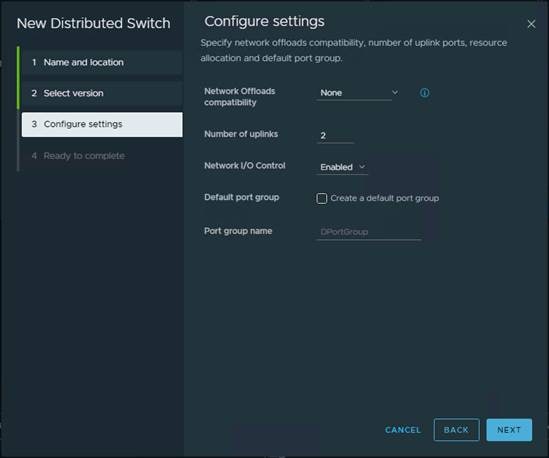
Task: Open the Network I/O Control dropdown
Action: point(342,167)
